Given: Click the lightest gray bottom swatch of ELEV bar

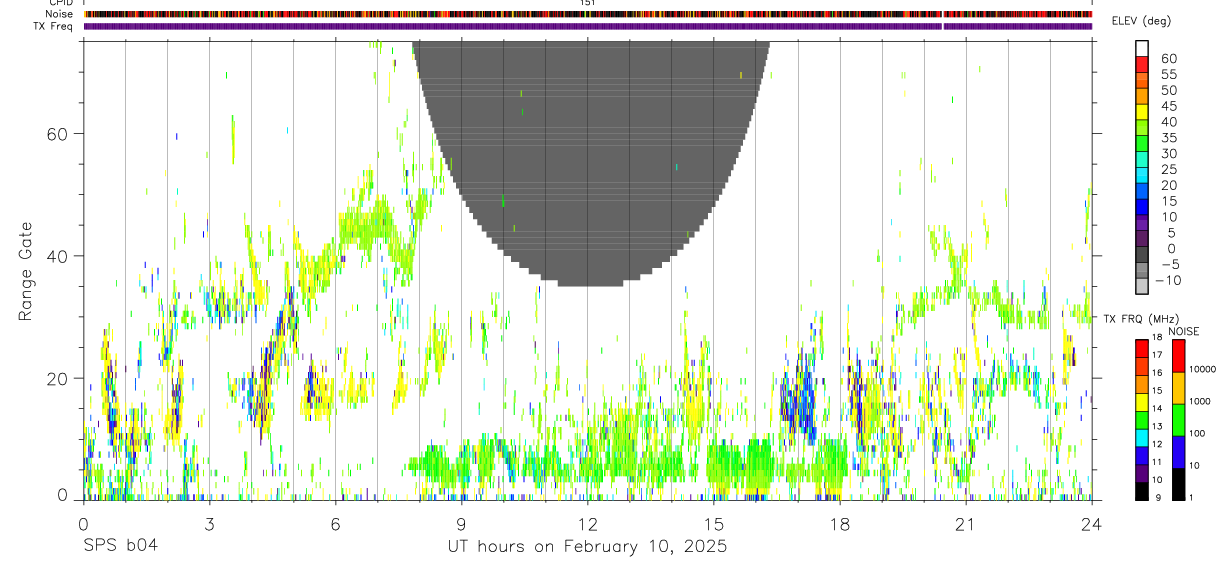Looking at the screenshot, I should 1141,284.
